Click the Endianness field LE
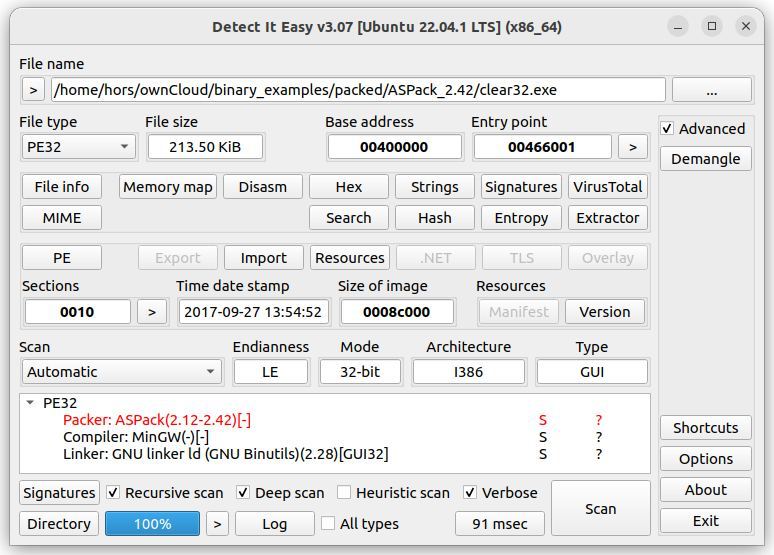Image resolution: width=774 pixels, height=555 pixels. tap(271, 372)
